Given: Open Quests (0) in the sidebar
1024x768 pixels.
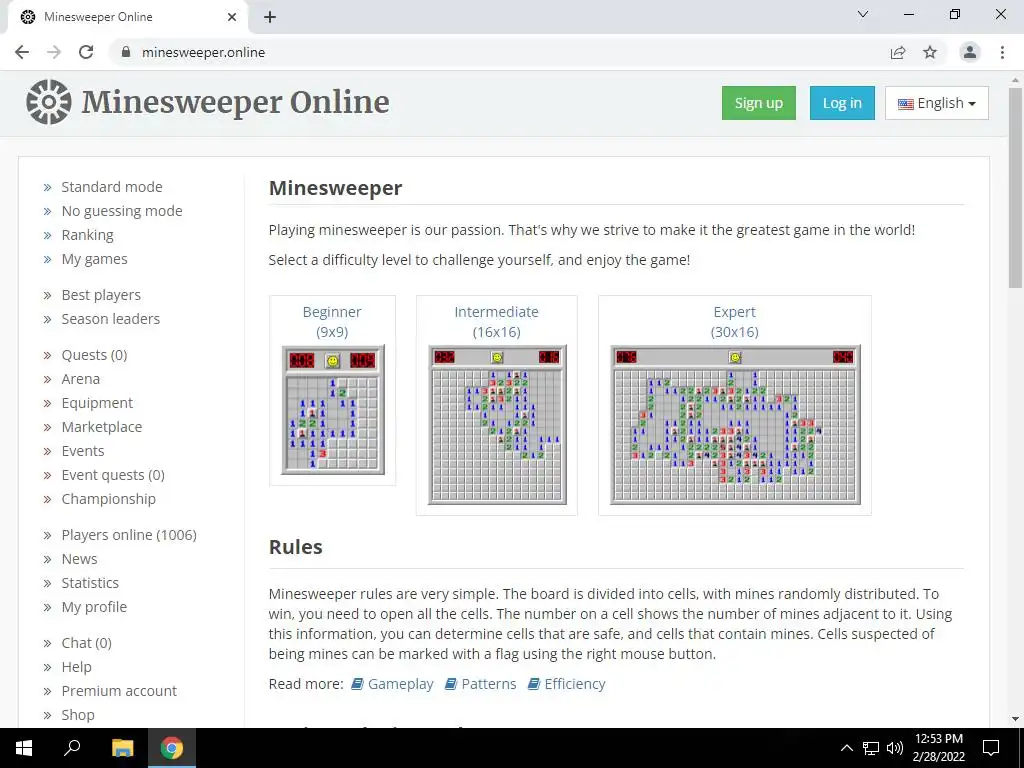Looking at the screenshot, I should pyautogui.click(x=94, y=355).
